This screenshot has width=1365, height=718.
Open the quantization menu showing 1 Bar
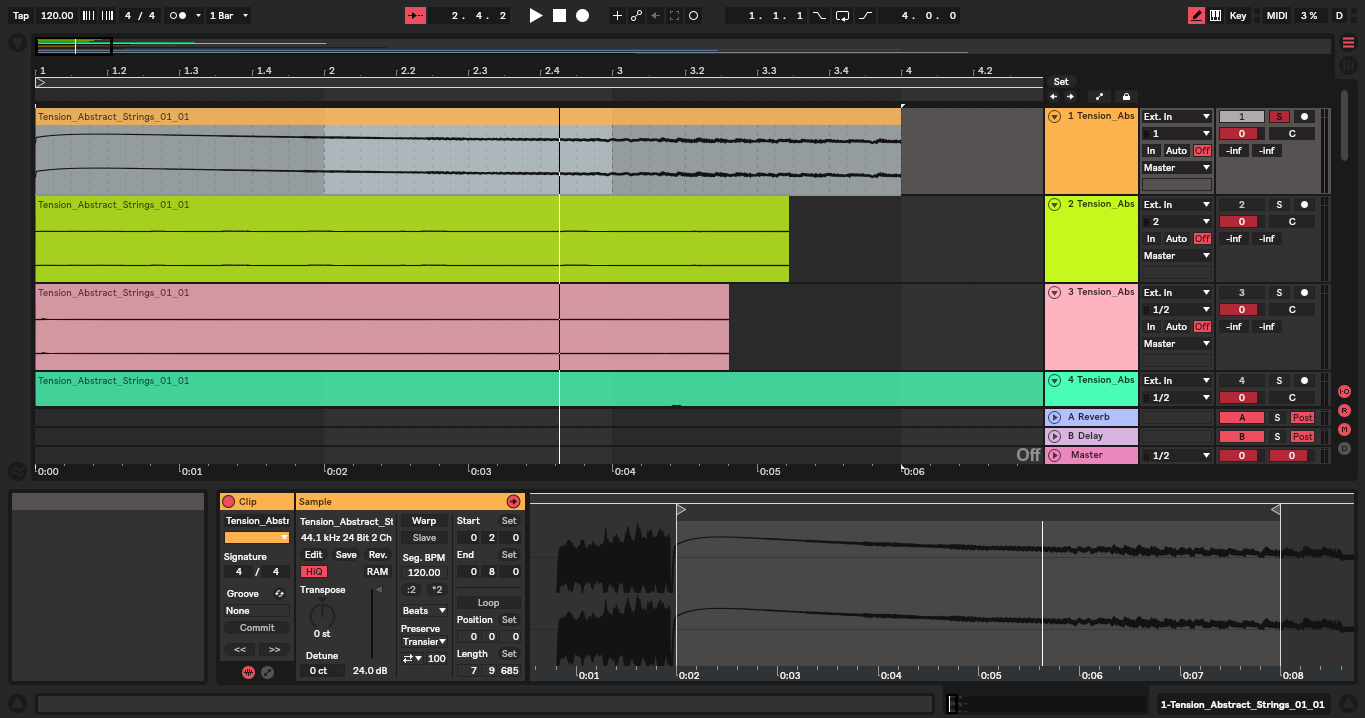(x=229, y=16)
